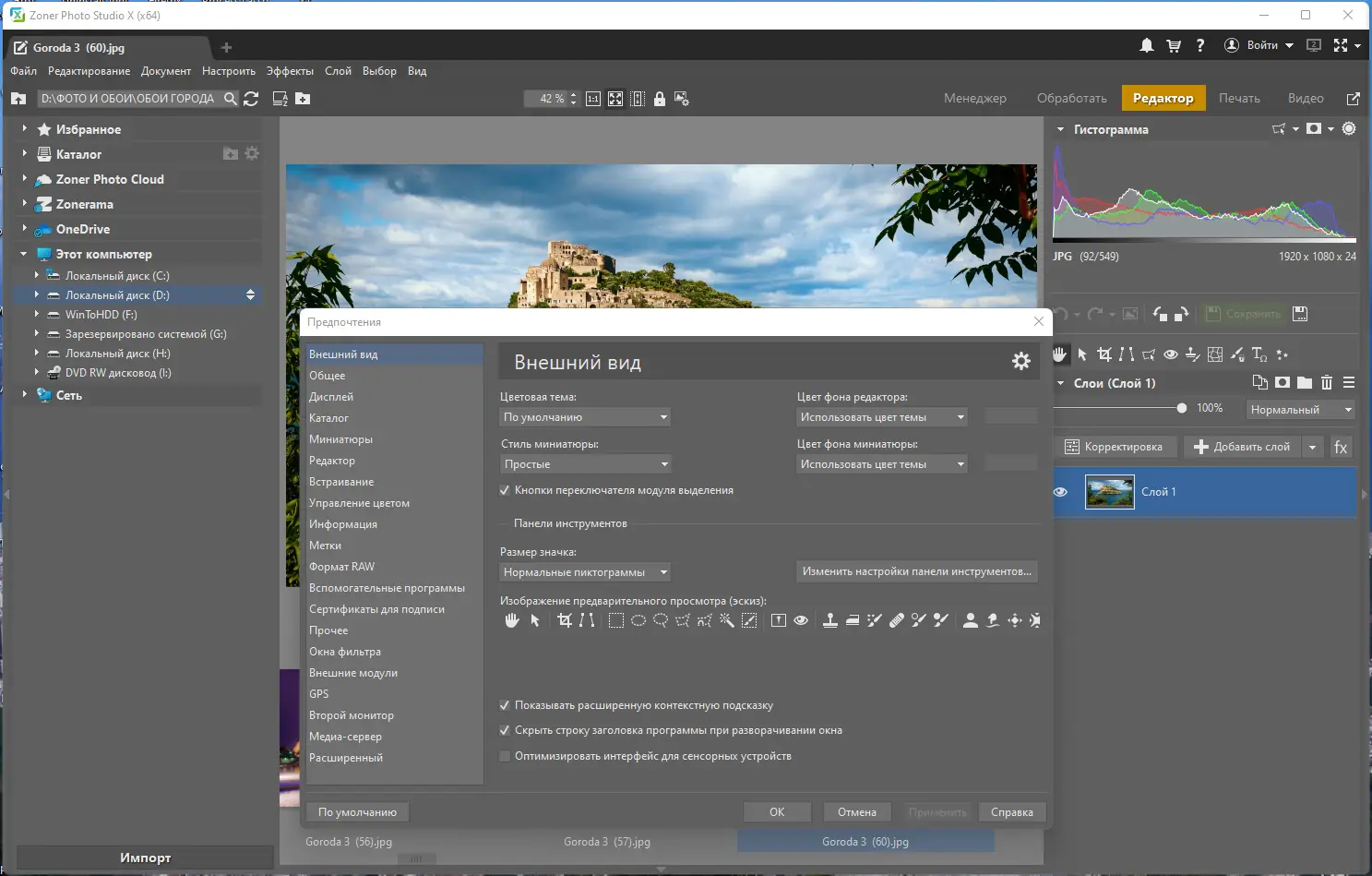Add a mask to the layer
This screenshot has width=1372, height=876.
pos(1283,382)
